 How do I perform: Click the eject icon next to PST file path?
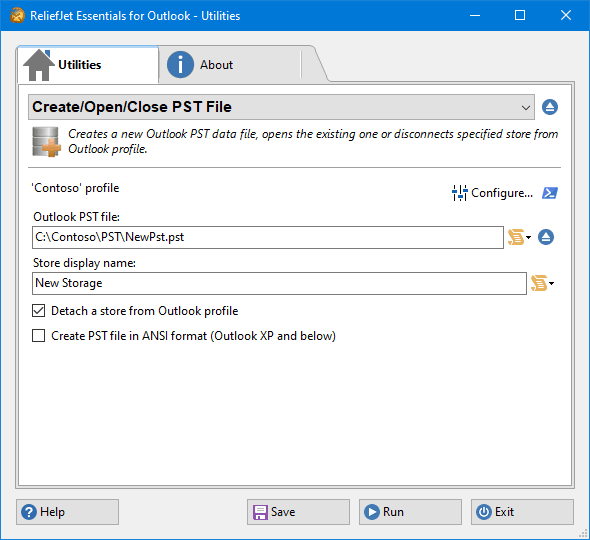click(x=546, y=237)
